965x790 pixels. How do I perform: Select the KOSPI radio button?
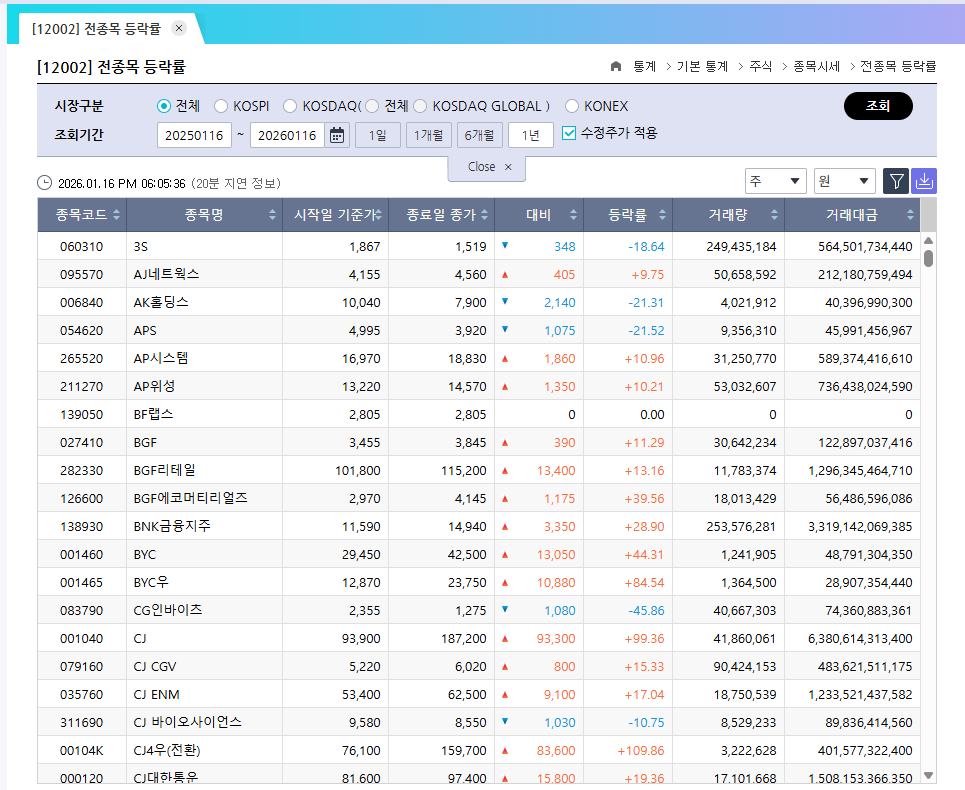(x=221, y=106)
